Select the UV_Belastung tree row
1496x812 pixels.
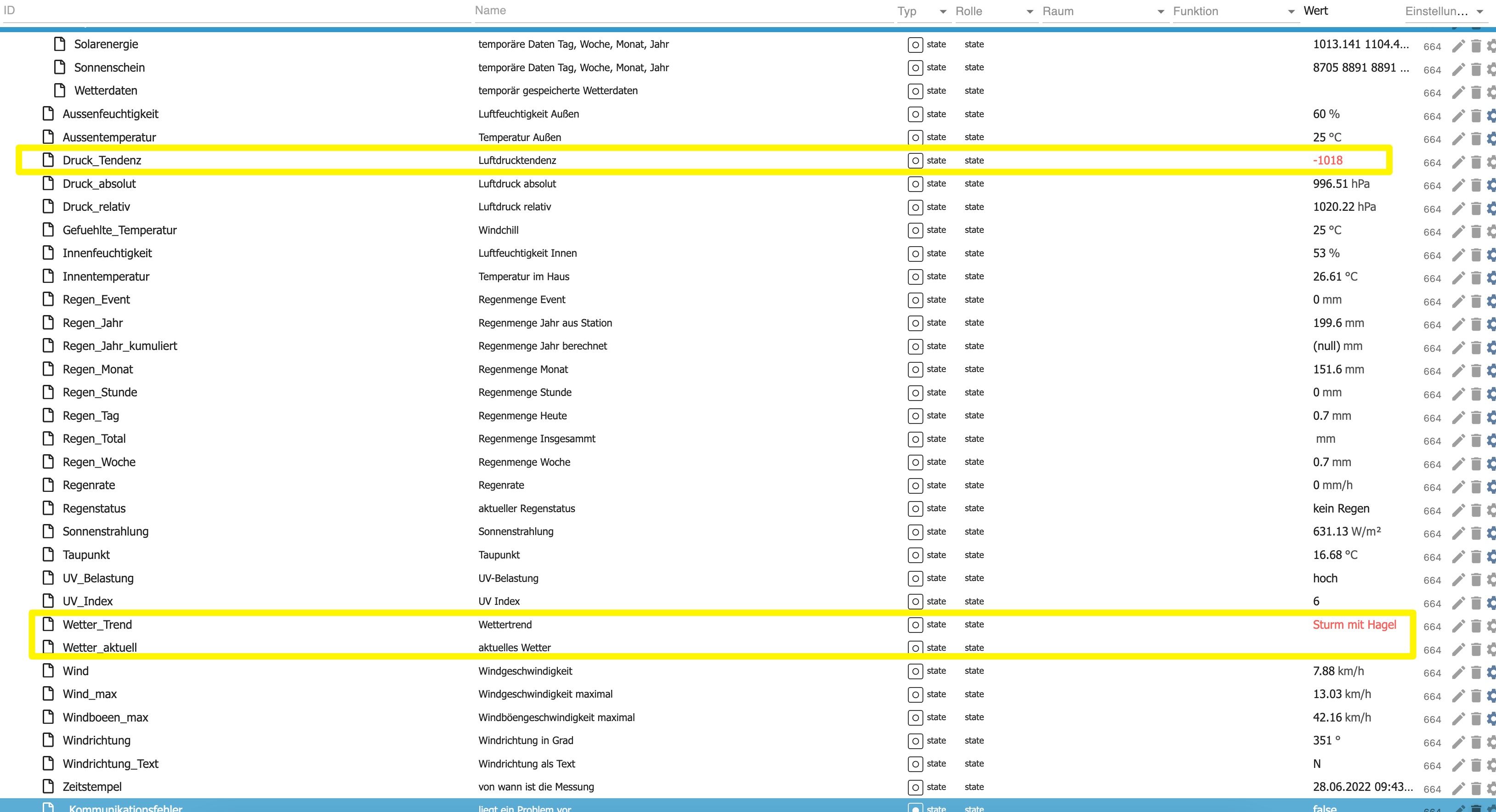tap(748, 578)
